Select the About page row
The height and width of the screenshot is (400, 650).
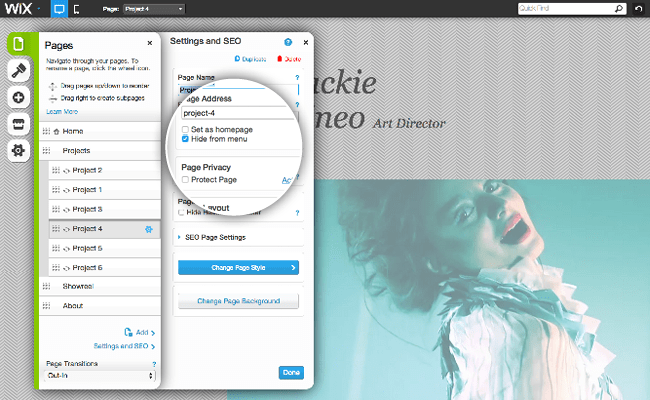click(100, 306)
